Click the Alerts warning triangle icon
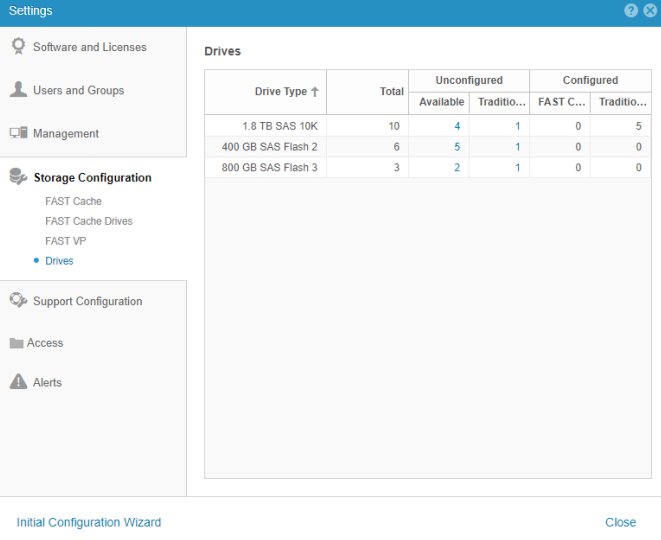This screenshot has width=661, height=540. tap(17, 382)
